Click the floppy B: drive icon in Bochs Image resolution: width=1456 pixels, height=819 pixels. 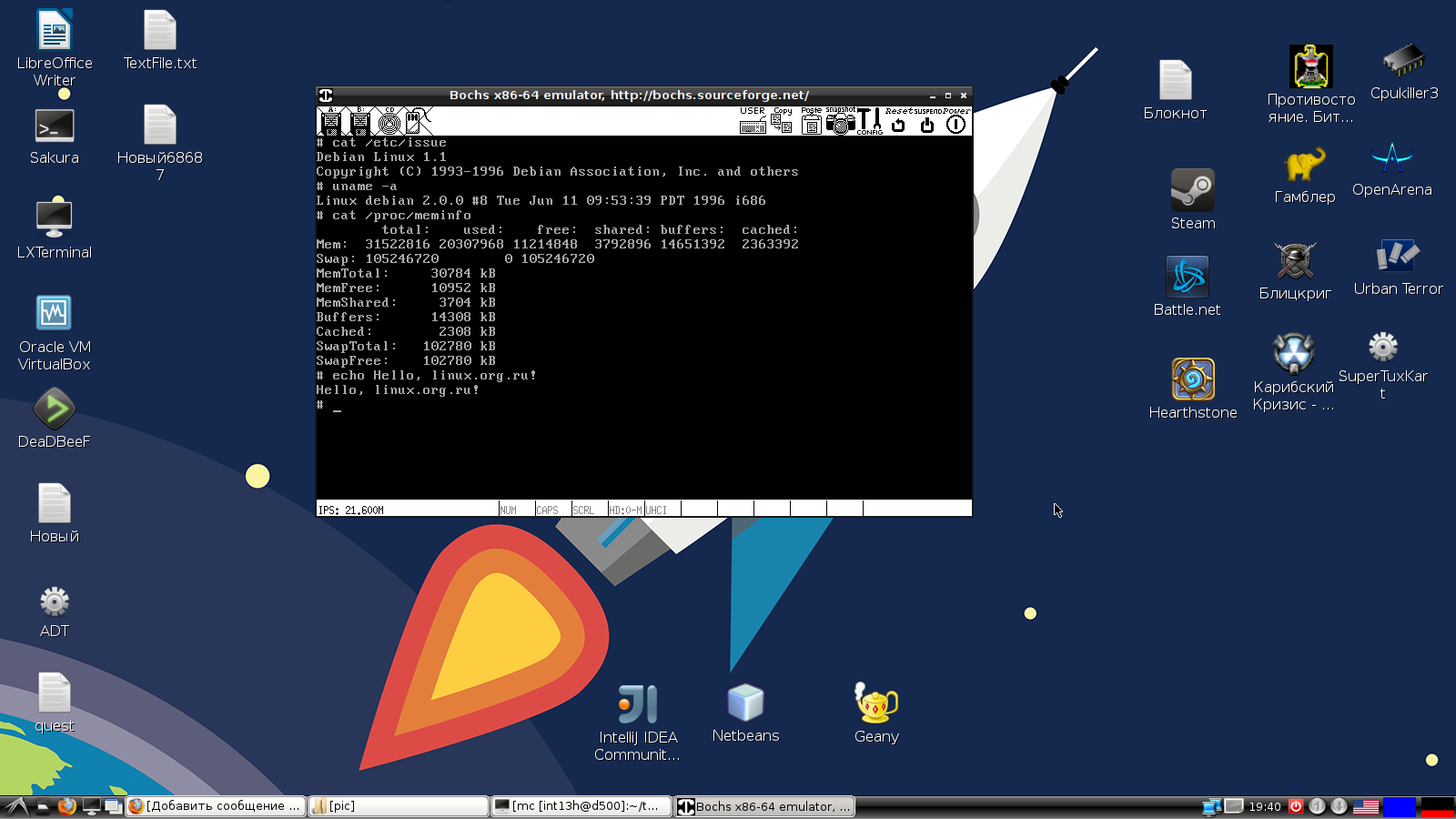point(360,121)
